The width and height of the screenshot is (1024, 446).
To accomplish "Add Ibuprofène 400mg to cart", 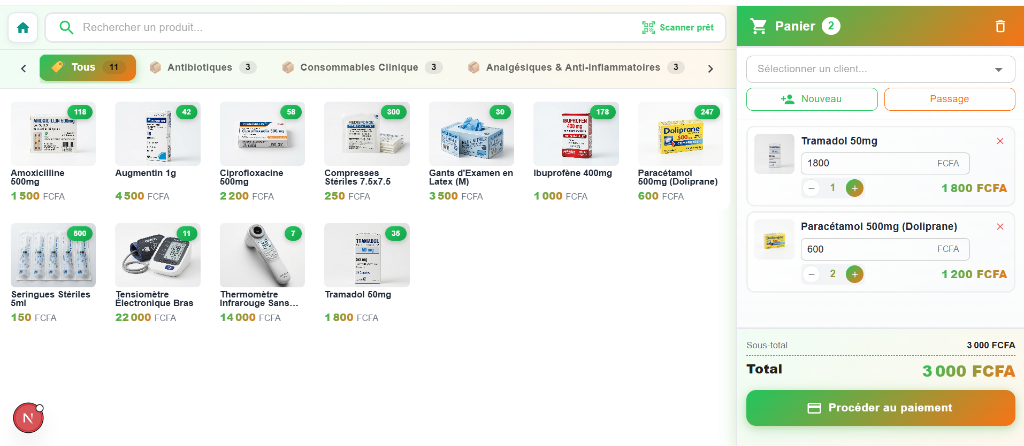I will (x=576, y=151).
